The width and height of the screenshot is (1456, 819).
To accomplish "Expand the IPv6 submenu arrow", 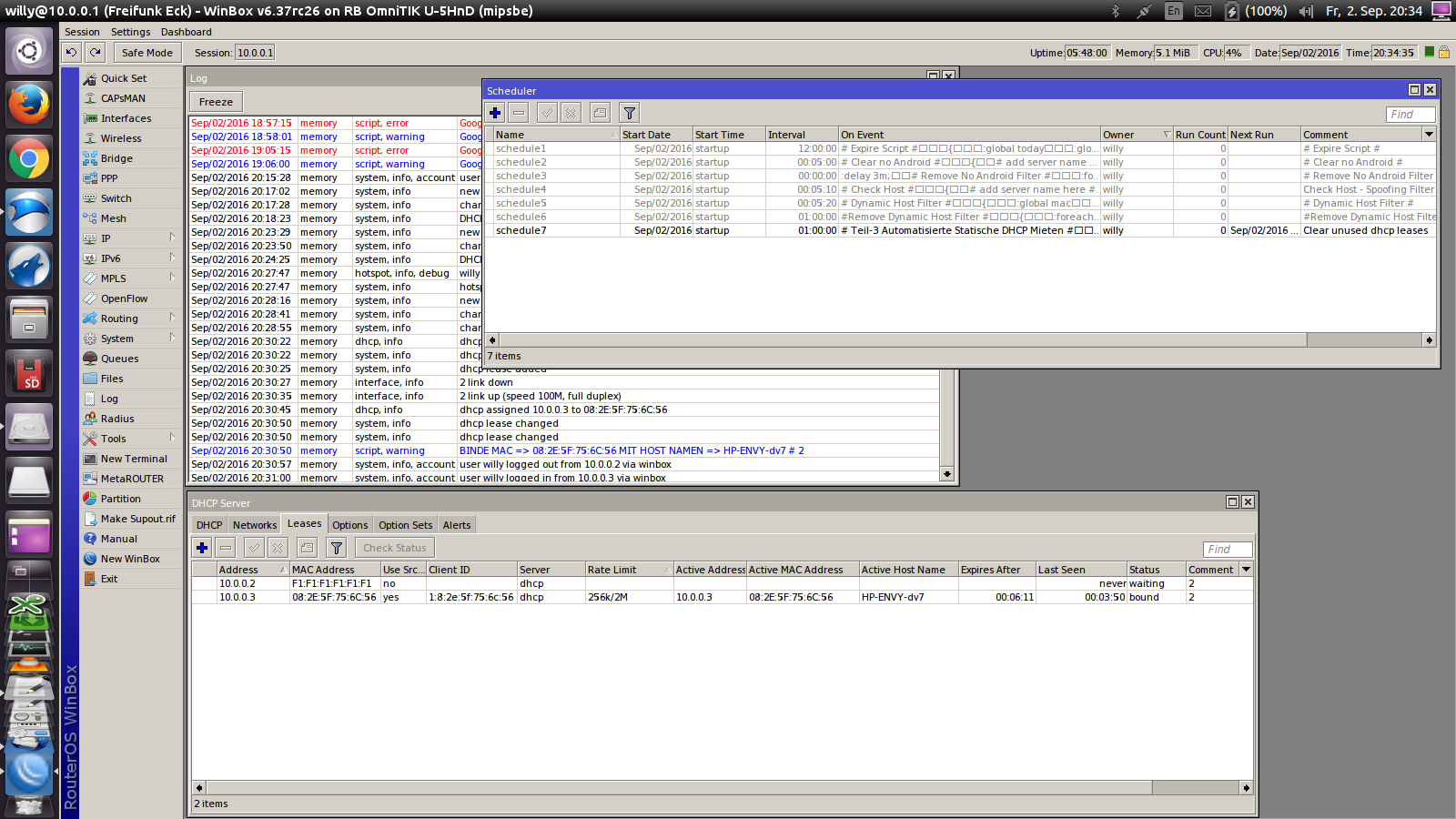I will (172, 258).
